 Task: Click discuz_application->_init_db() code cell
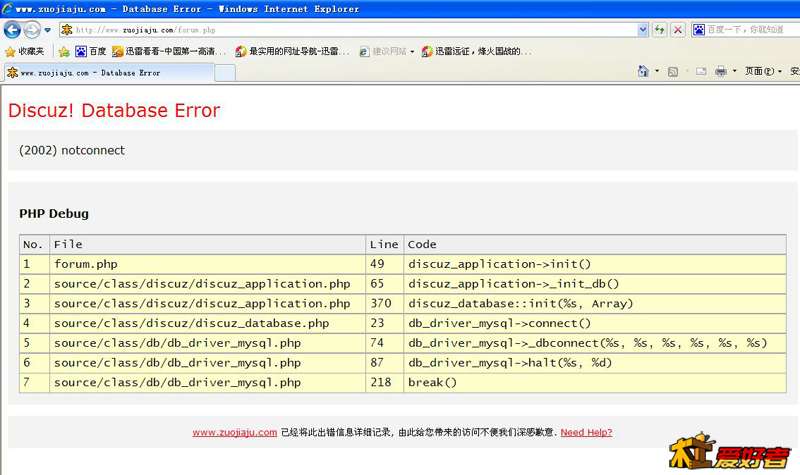[595, 284]
